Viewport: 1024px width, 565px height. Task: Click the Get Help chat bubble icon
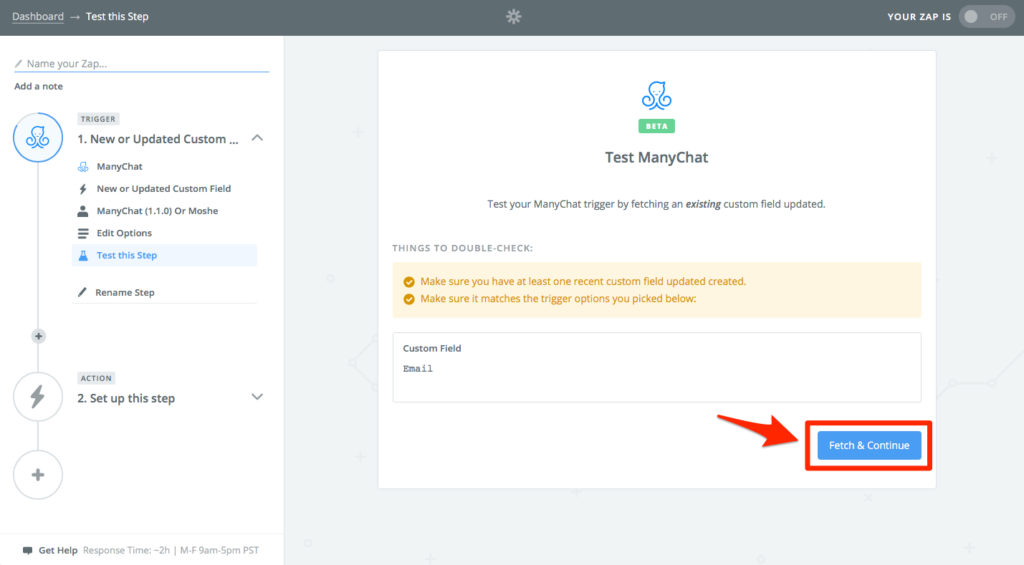click(x=27, y=550)
